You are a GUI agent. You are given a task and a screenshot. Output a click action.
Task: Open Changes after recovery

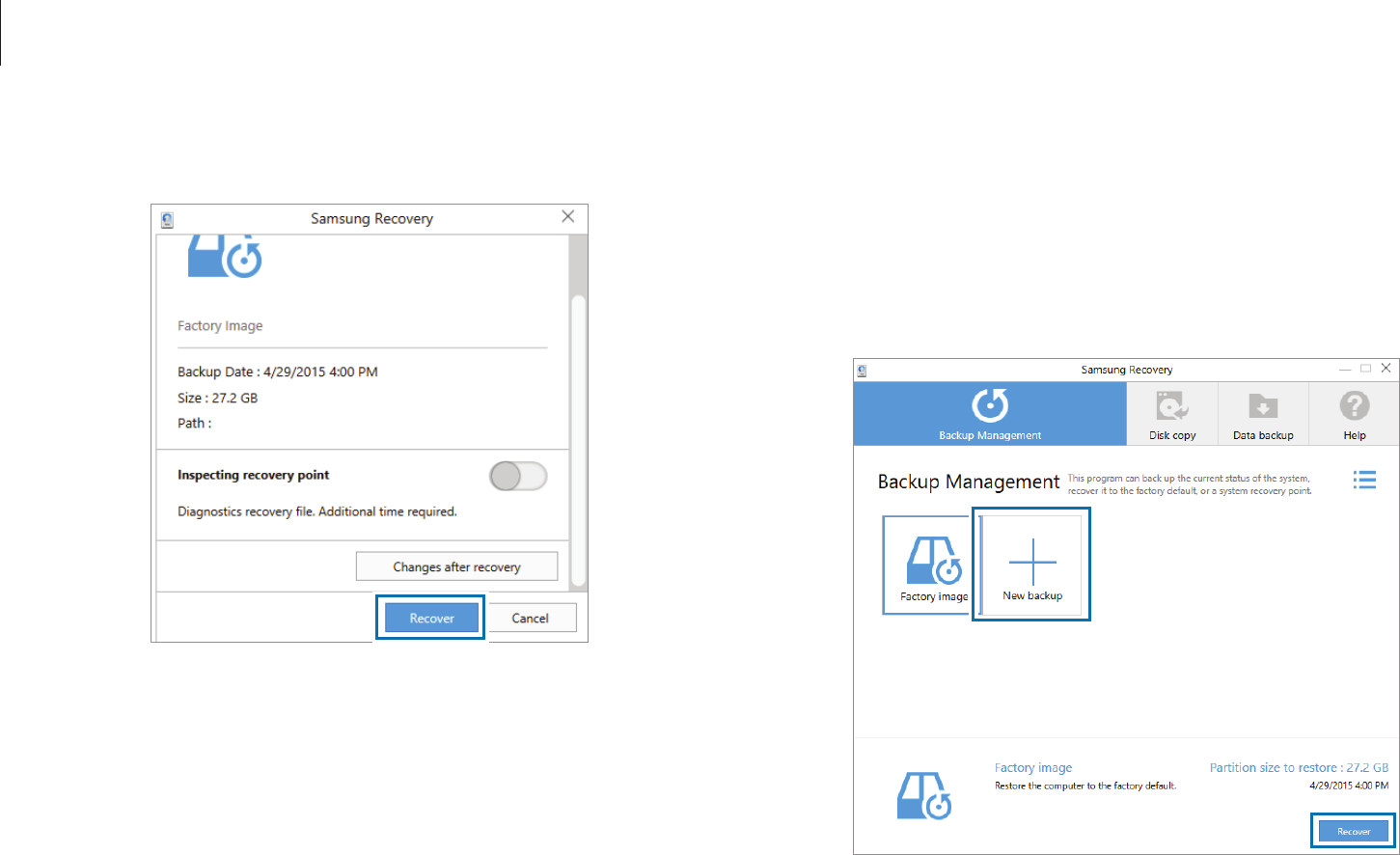coord(456,566)
